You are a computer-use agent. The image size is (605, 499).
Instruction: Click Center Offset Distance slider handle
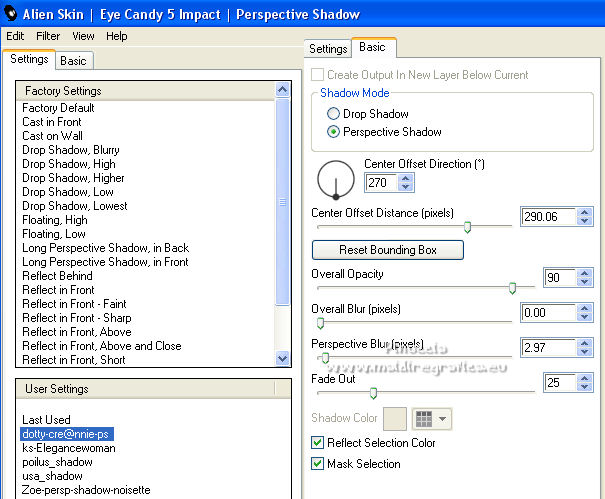point(467,227)
